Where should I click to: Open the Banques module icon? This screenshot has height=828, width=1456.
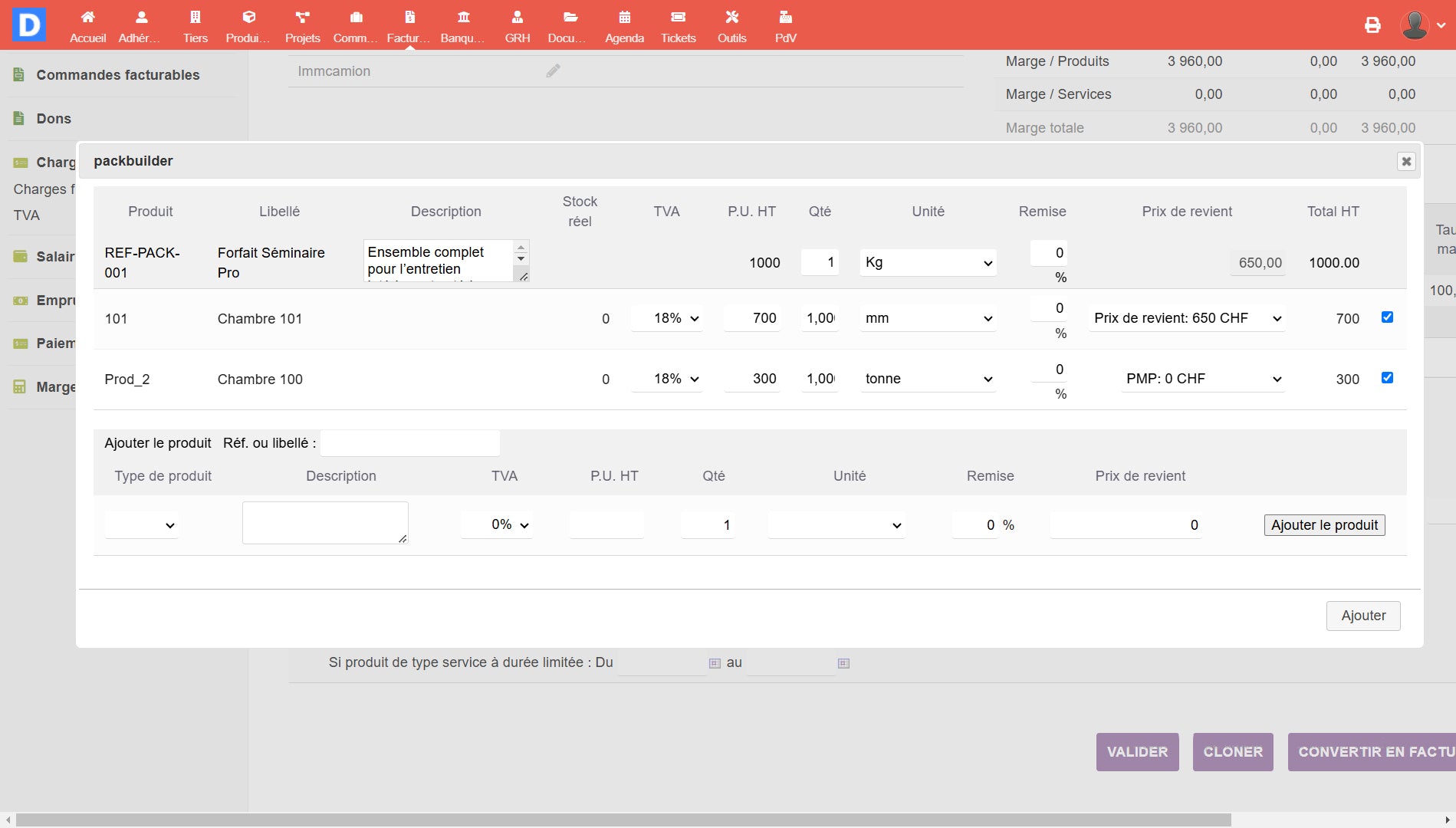click(x=463, y=18)
